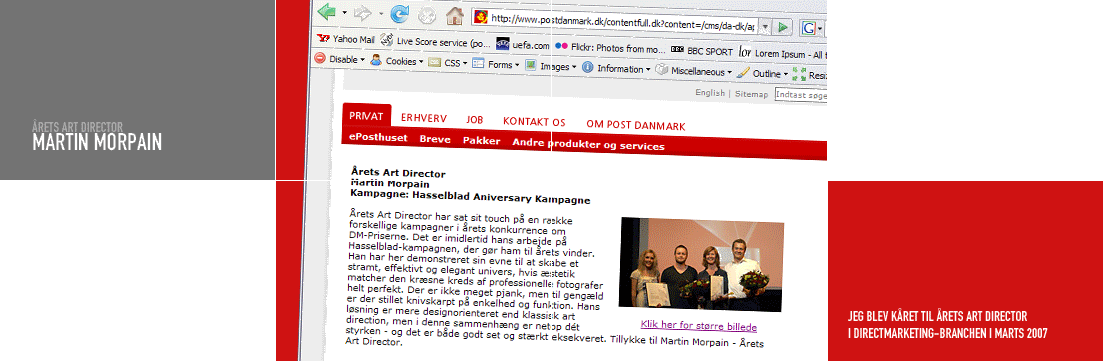Screen dimensions: 1103x361
Task: Open Andre produkter og services menu item
Action: [x=588, y=145]
